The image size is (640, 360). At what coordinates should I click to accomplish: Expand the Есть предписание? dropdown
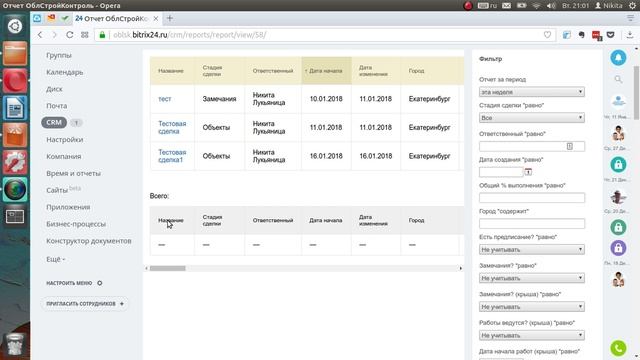[x=532, y=249]
